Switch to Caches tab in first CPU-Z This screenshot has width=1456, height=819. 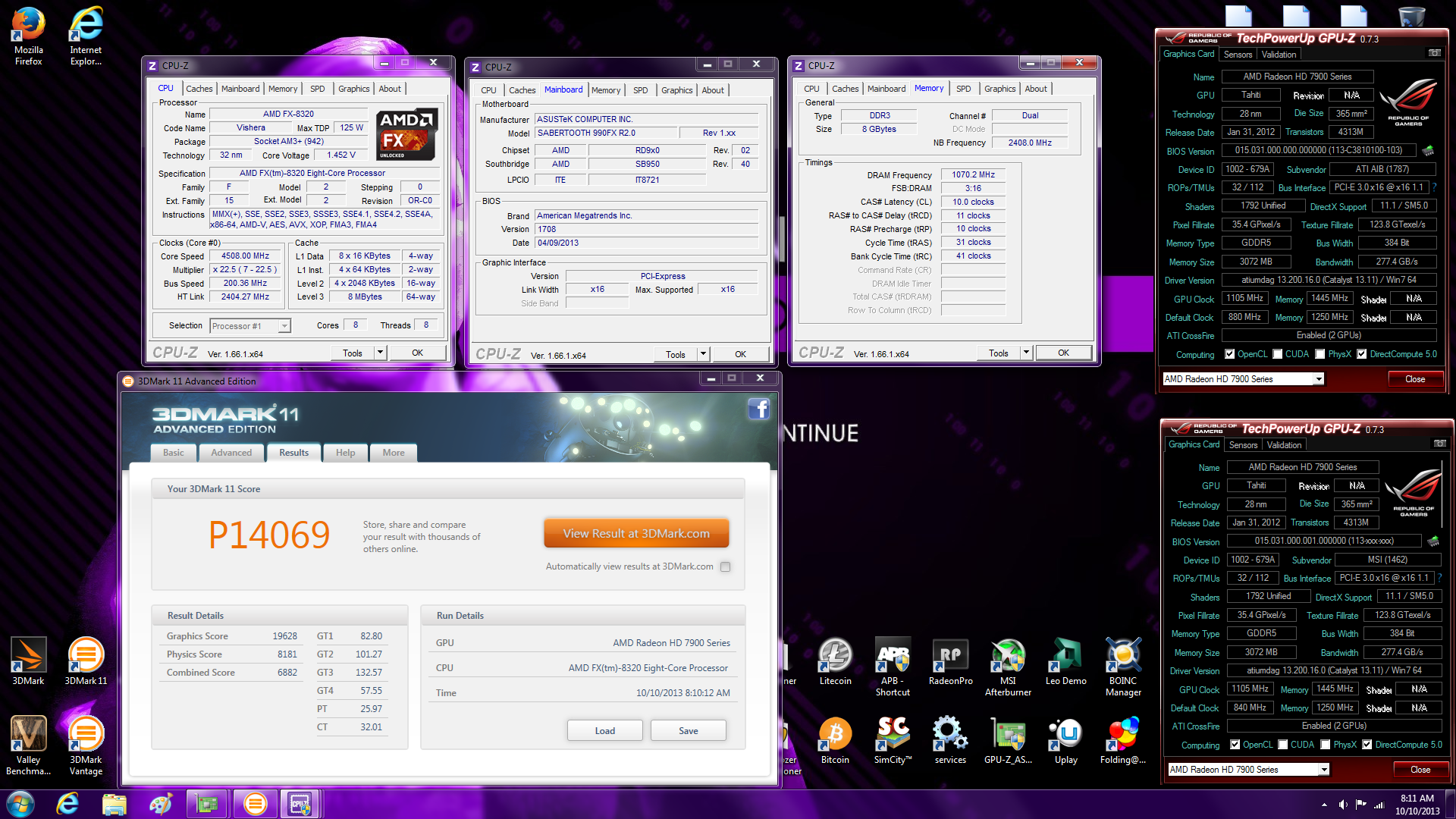(x=199, y=89)
